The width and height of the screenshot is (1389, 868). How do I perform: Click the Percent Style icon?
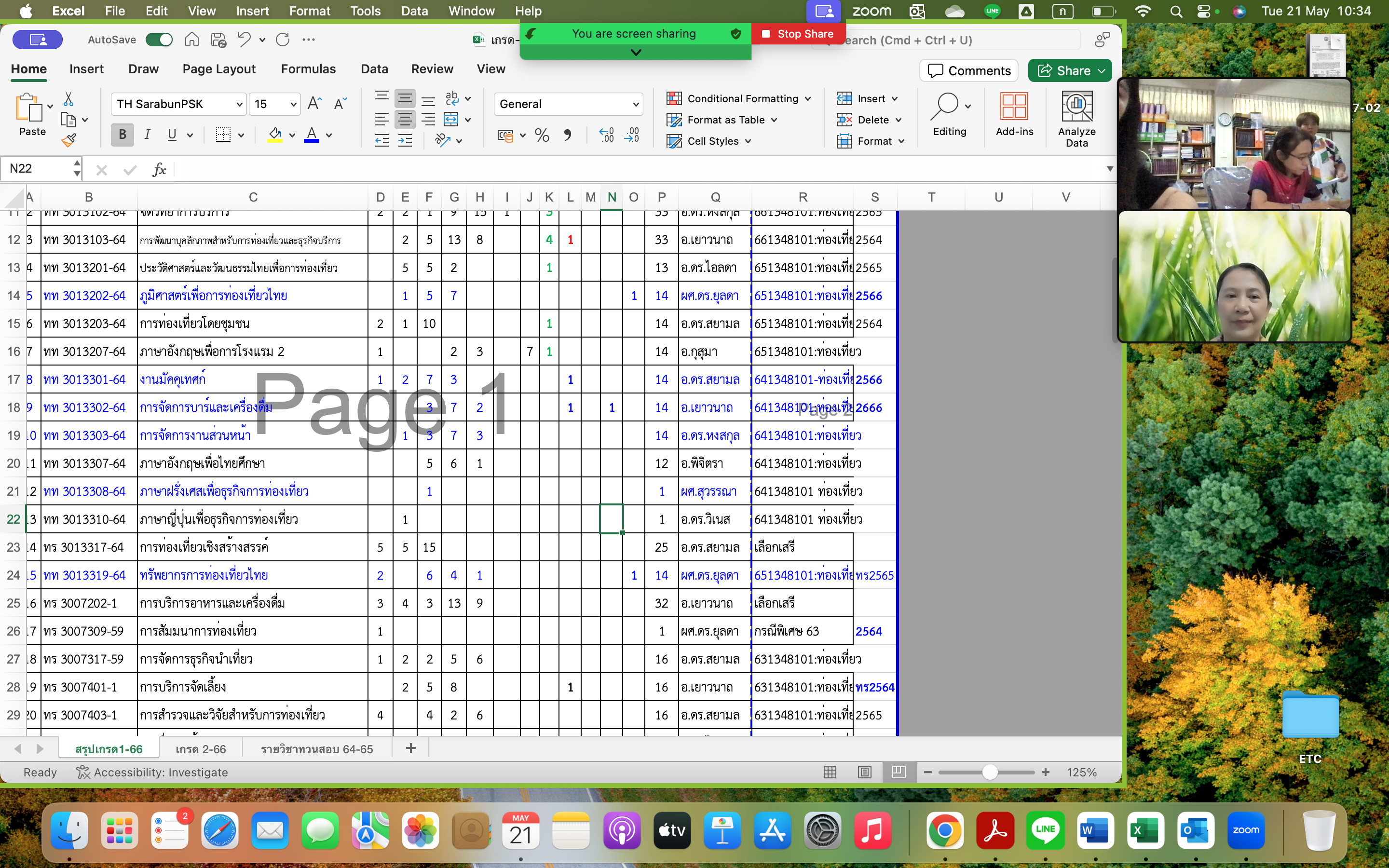pos(541,135)
